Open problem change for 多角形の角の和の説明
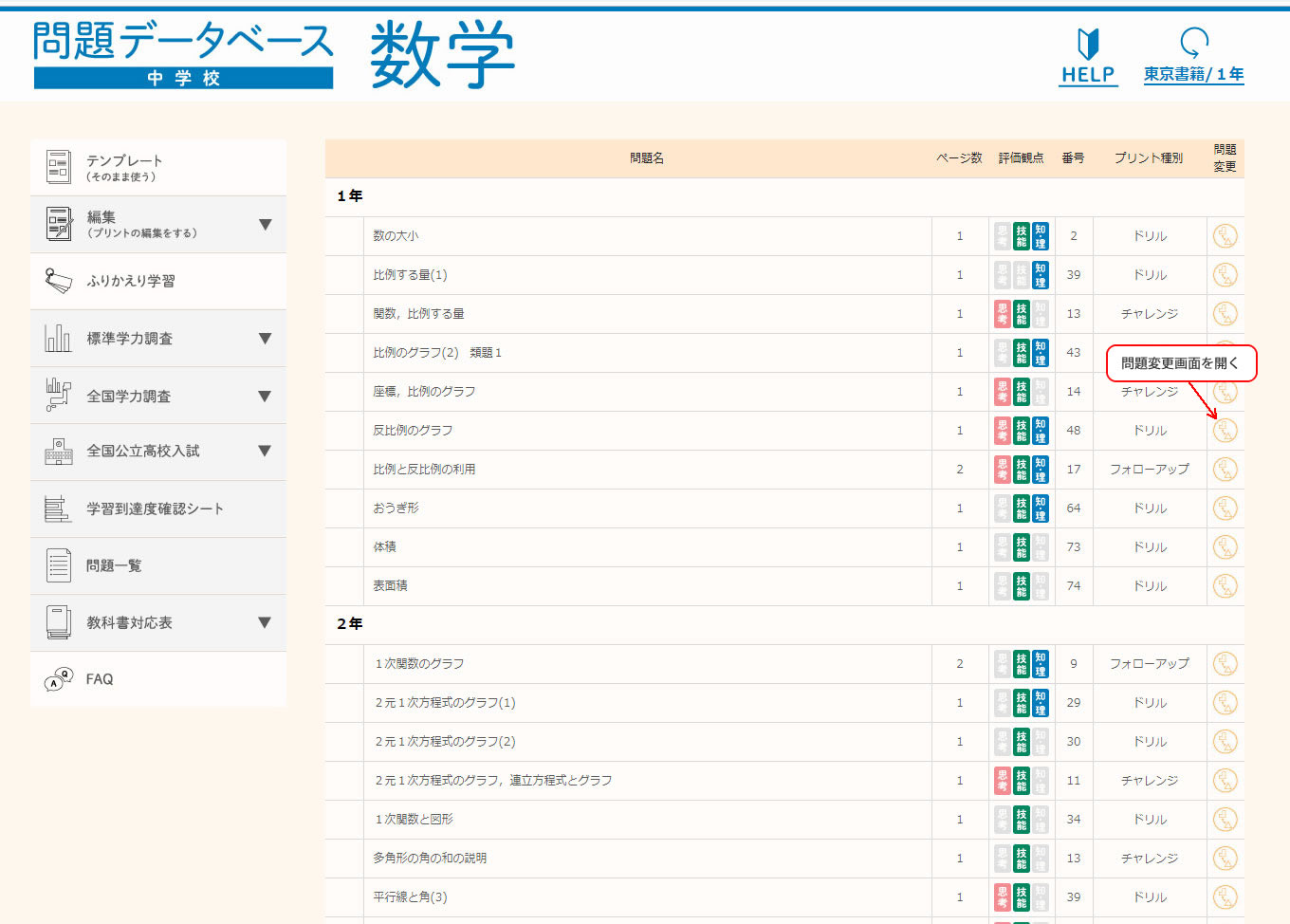Viewport: 1290px width, 924px height. (1225, 859)
